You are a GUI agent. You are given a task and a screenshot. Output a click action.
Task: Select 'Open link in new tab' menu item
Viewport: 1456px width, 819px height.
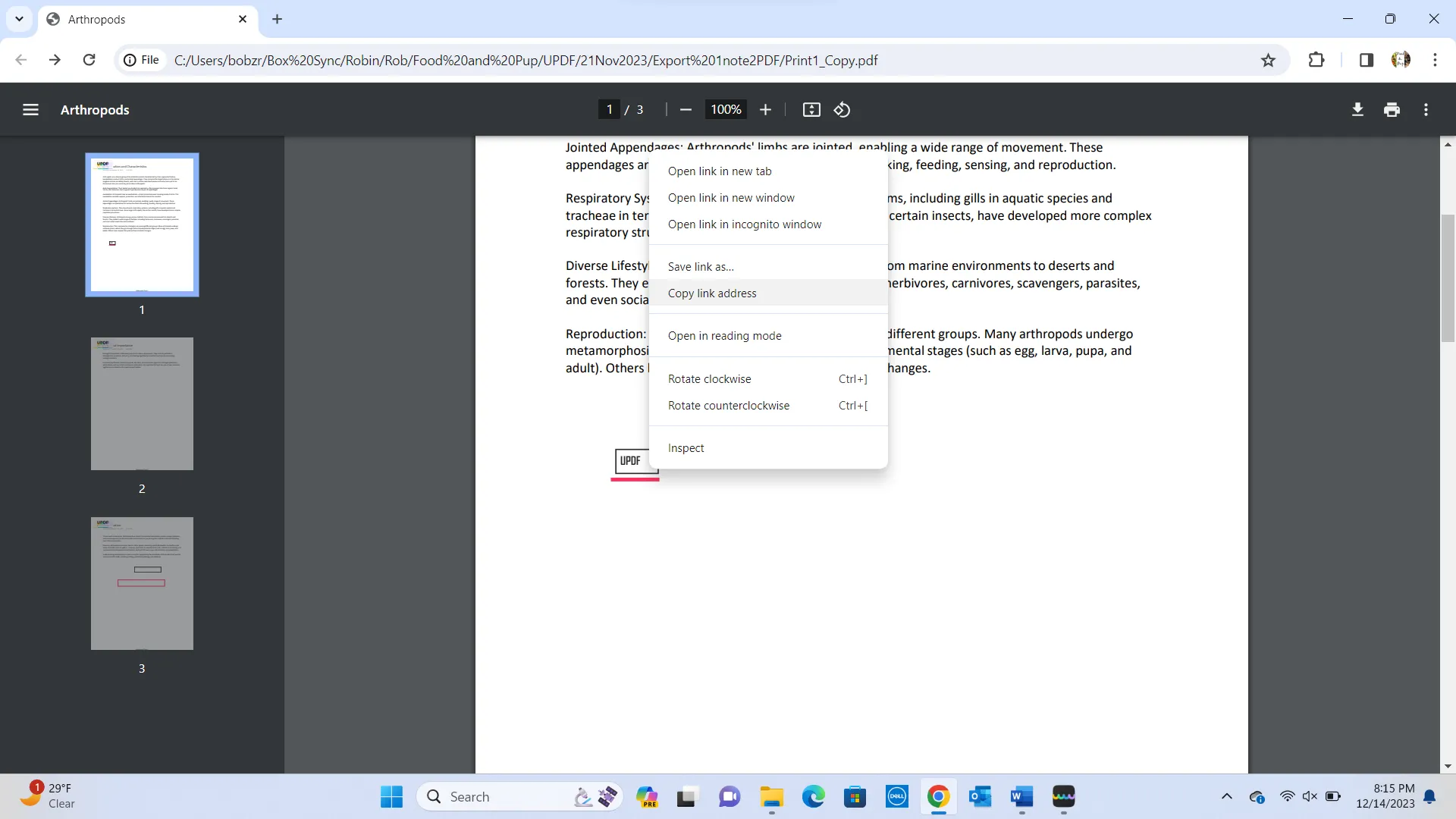coord(720,170)
